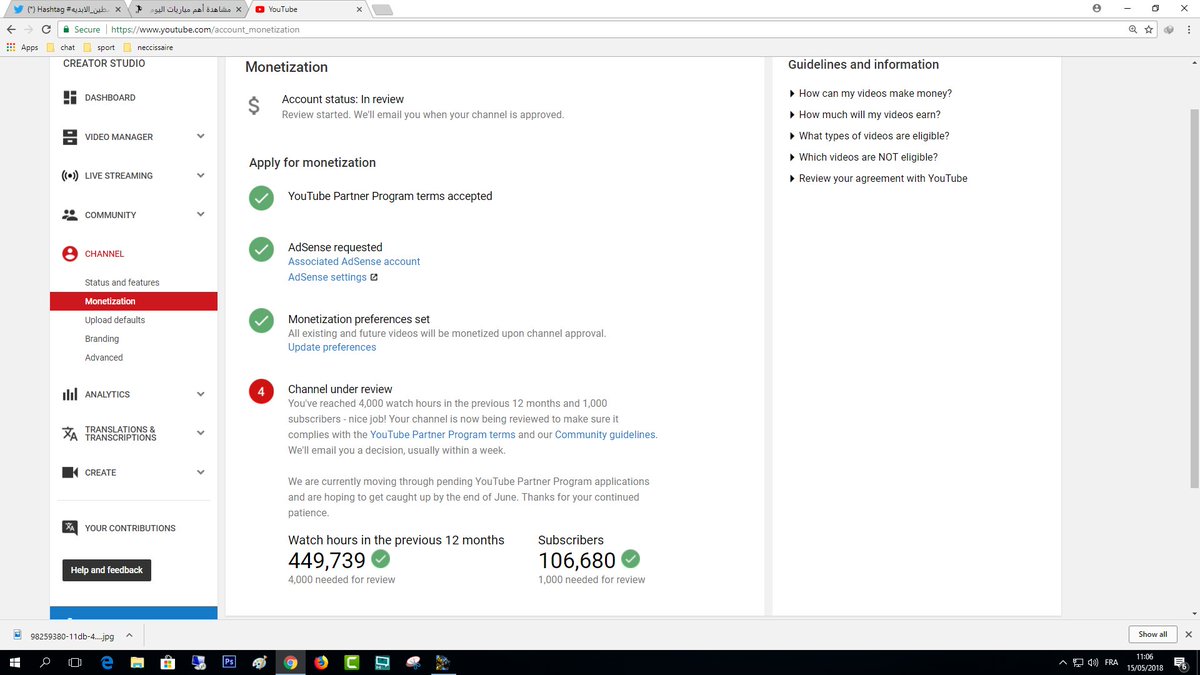Expand the Video Manager section chevron

tap(200, 137)
